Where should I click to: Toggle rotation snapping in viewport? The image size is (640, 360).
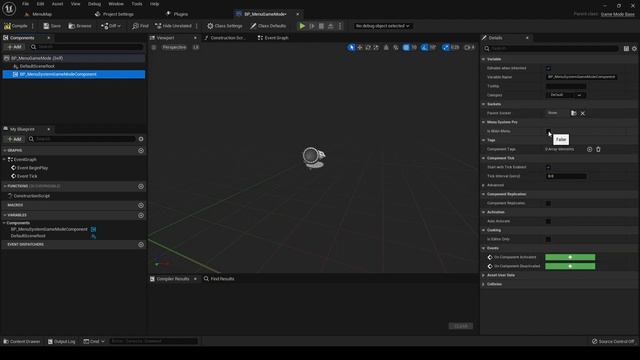pos(424,47)
